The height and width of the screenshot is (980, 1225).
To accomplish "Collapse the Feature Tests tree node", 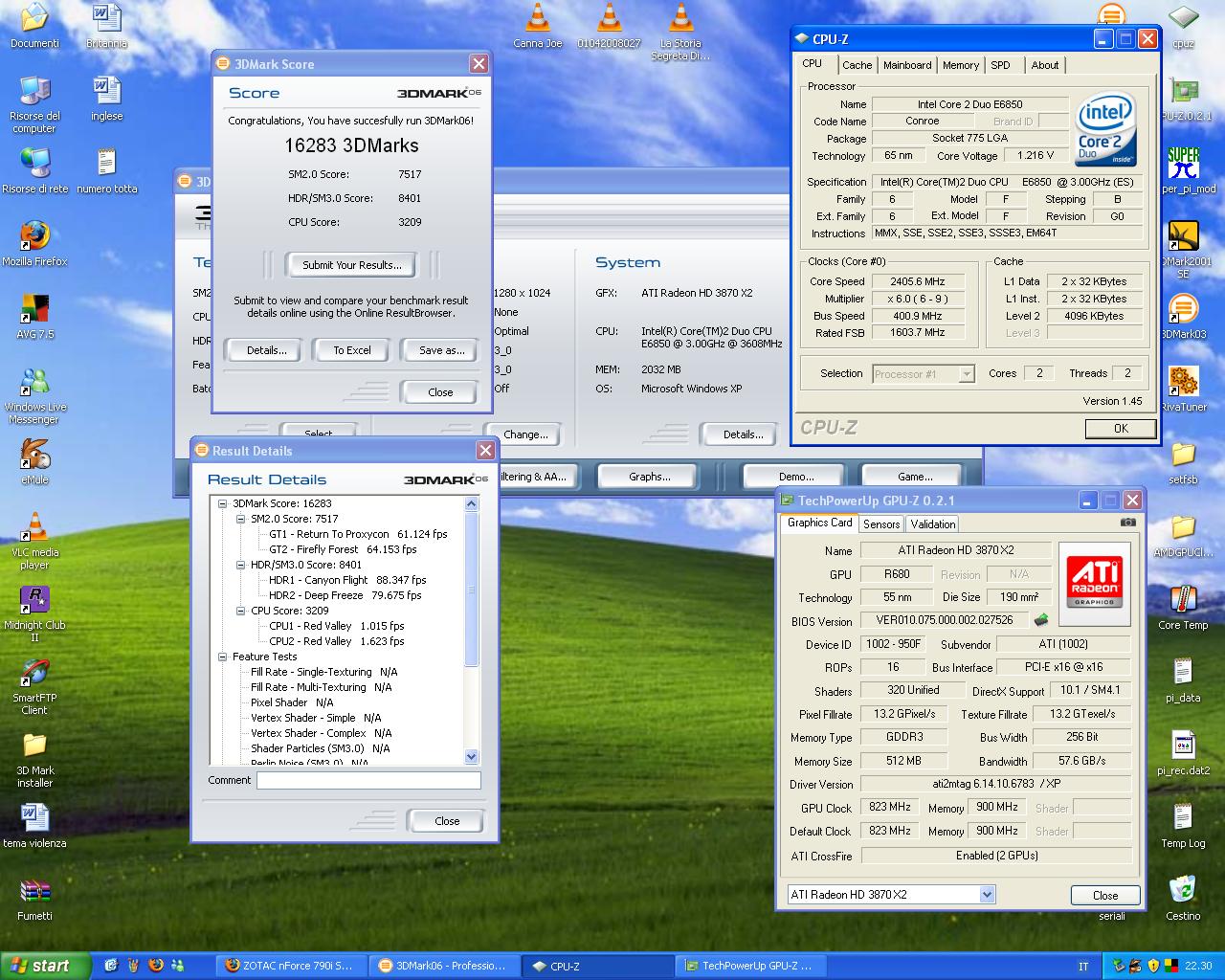I will pyautogui.click(x=222, y=657).
